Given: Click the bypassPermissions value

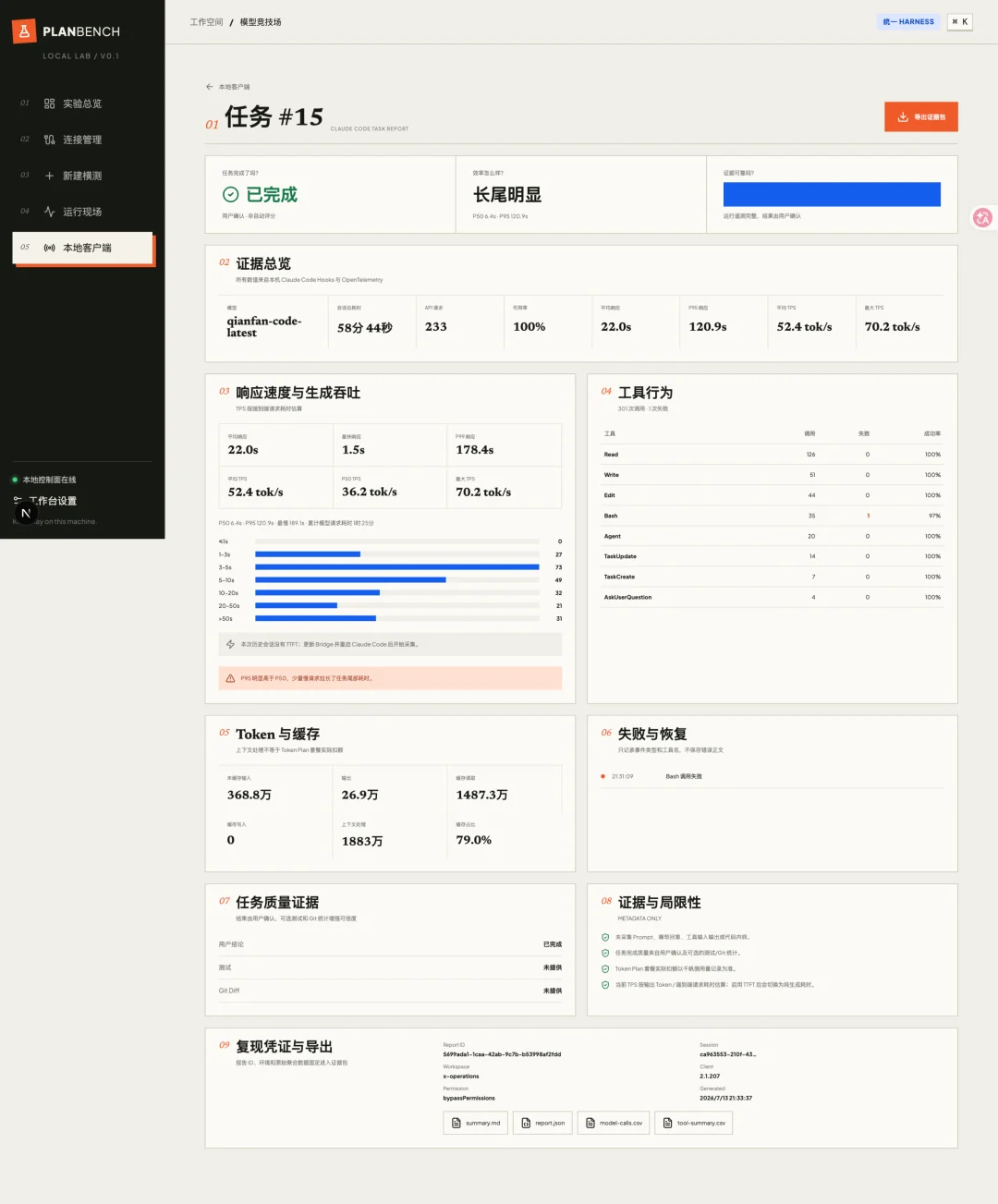Looking at the screenshot, I should (469, 1098).
